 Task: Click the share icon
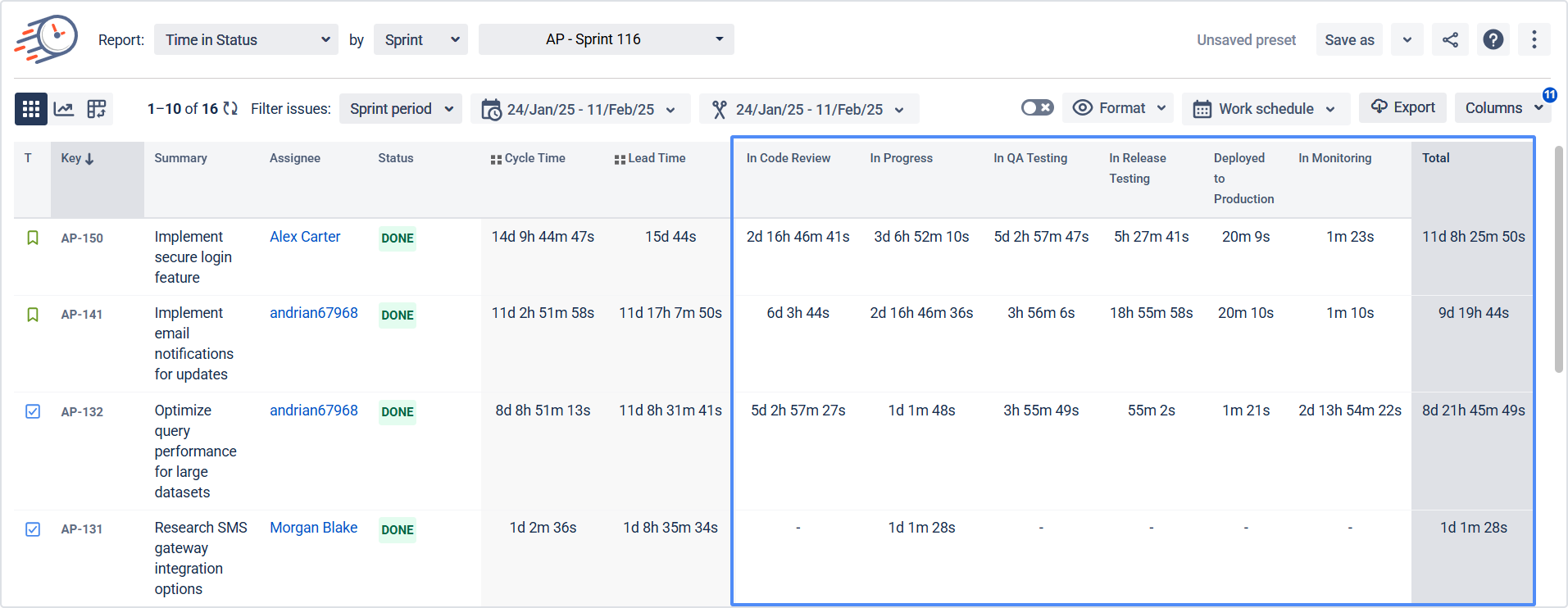(x=1450, y=39)
